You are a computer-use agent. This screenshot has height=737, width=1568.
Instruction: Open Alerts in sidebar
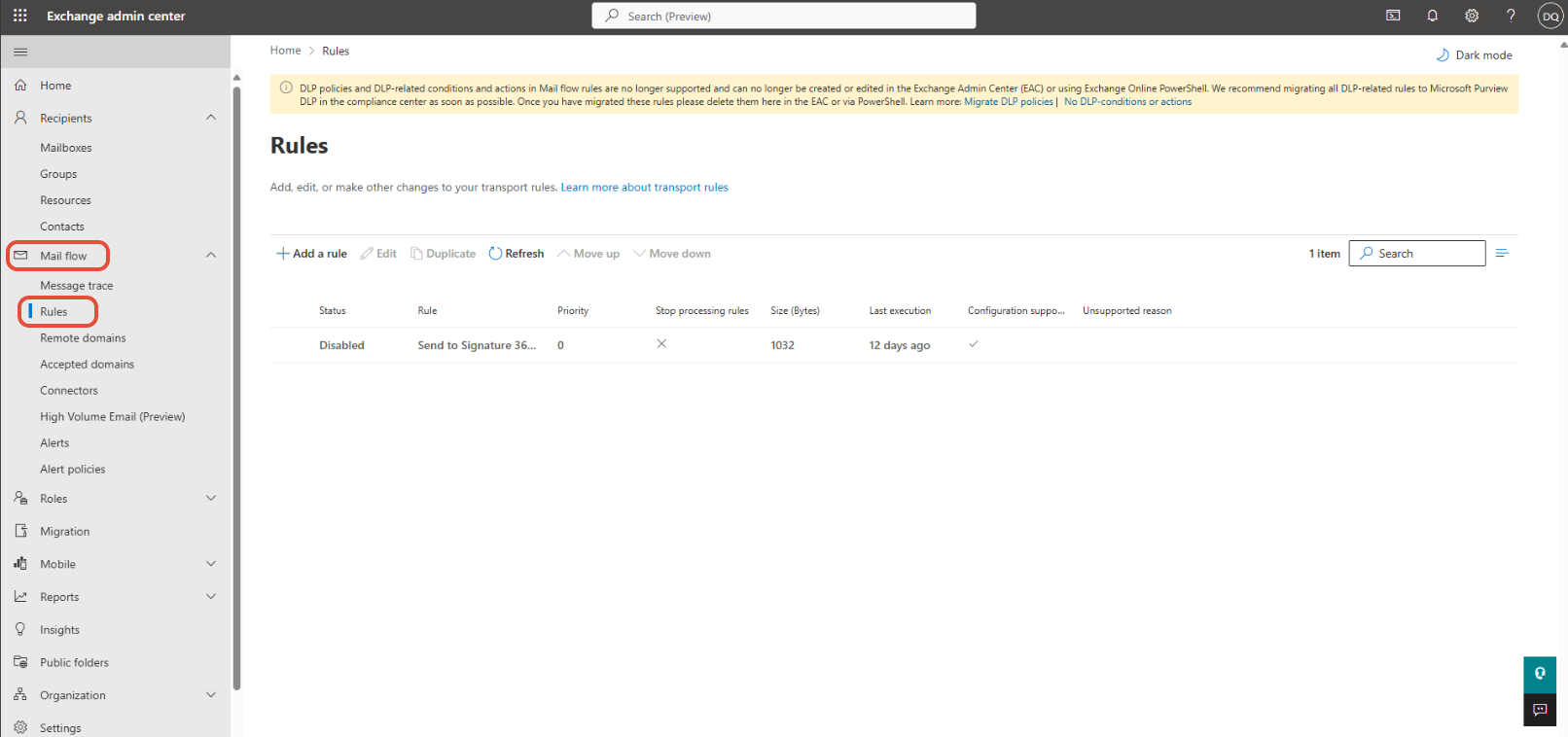click(54, 443)
